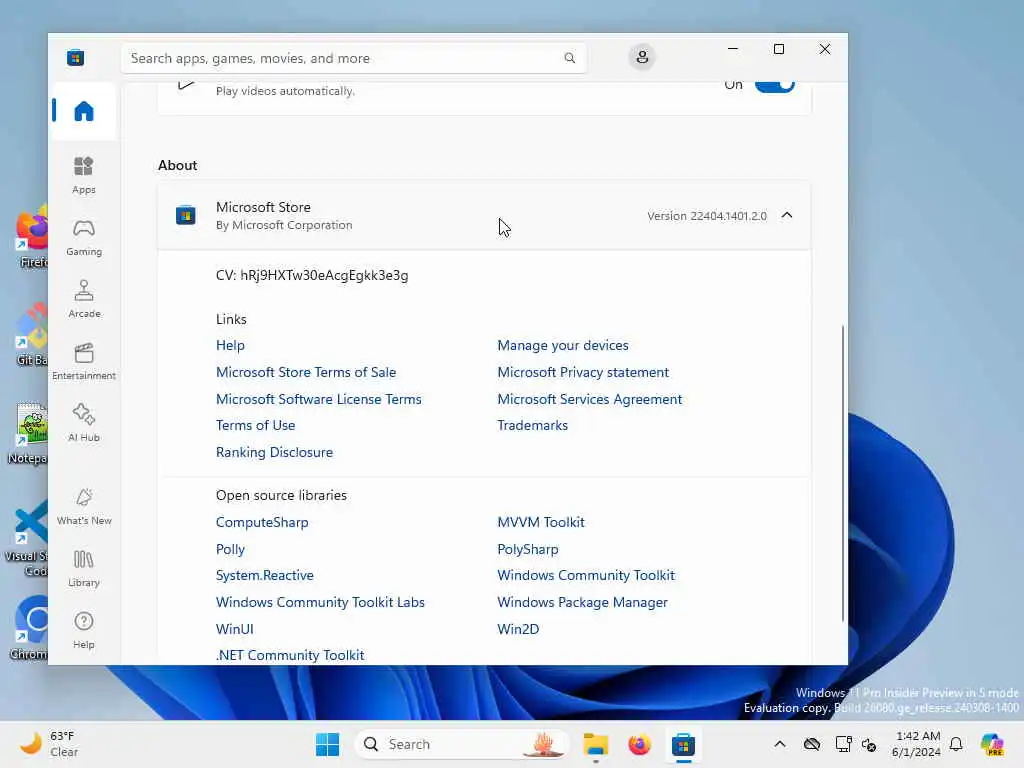The image size is (1024, 768).
Task: Open the Apps section
Action: click(x=84, y=175)
